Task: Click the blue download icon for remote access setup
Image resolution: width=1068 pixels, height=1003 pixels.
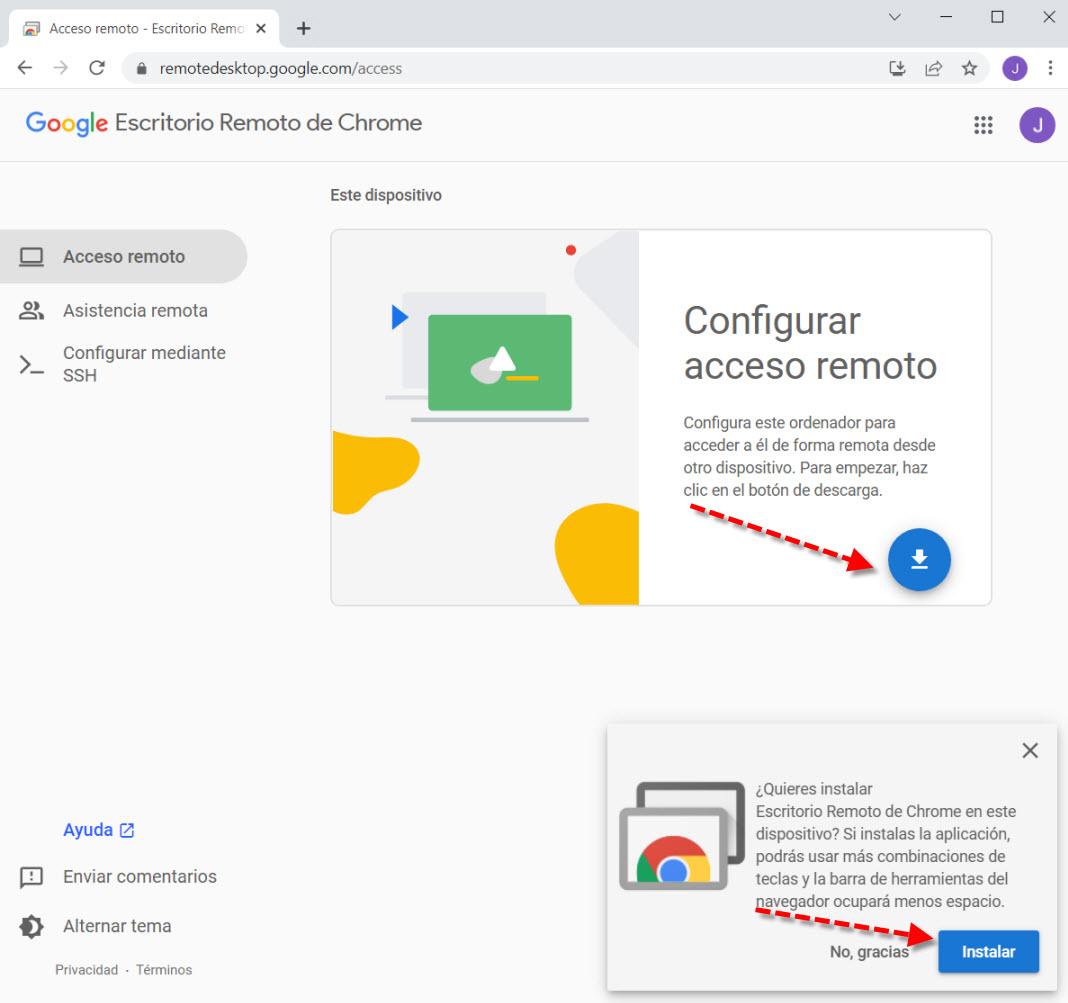Action: point(918,560)
